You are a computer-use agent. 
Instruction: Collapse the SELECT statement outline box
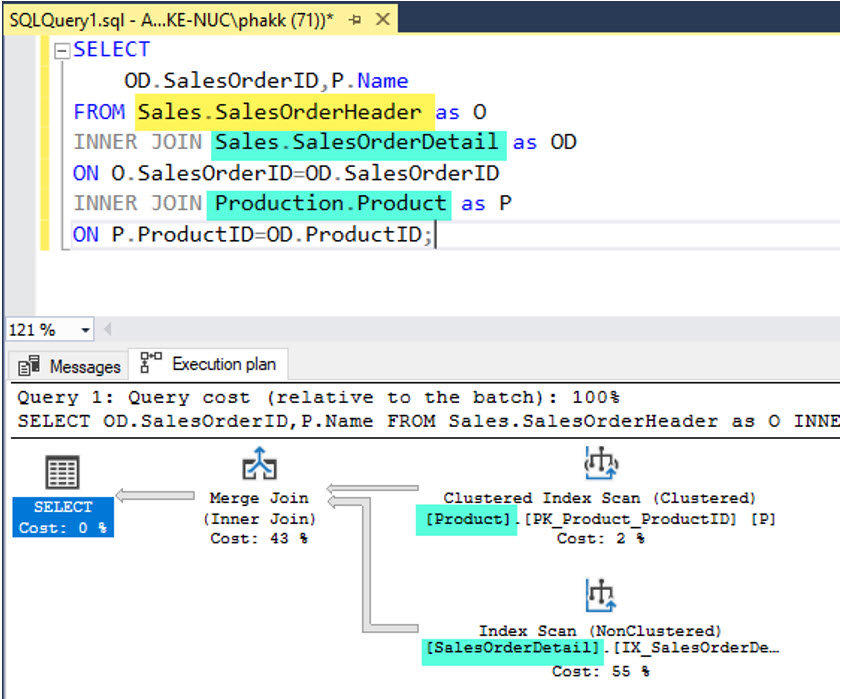(x=62, y=50)
